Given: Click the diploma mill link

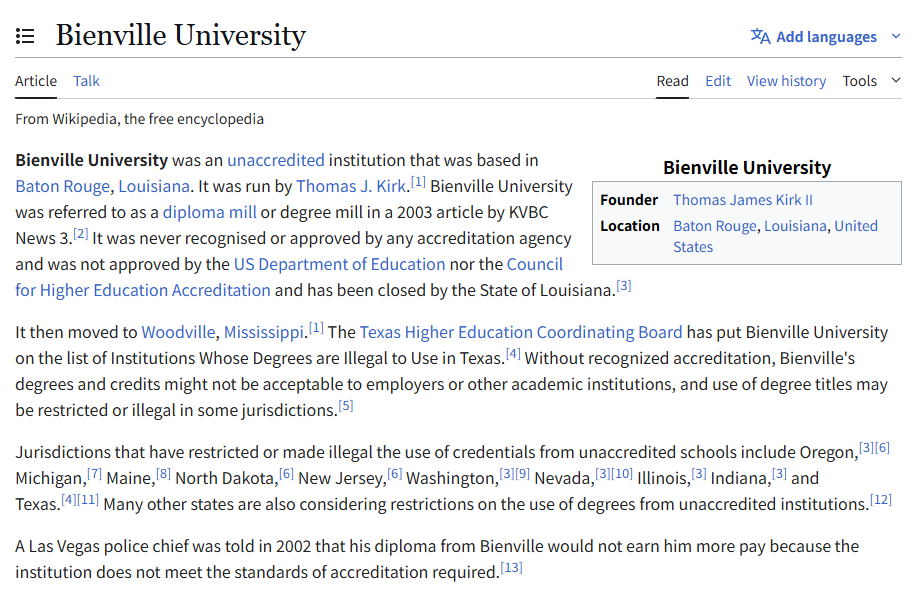Looking at the screenshot, I should tap(209, 212).
